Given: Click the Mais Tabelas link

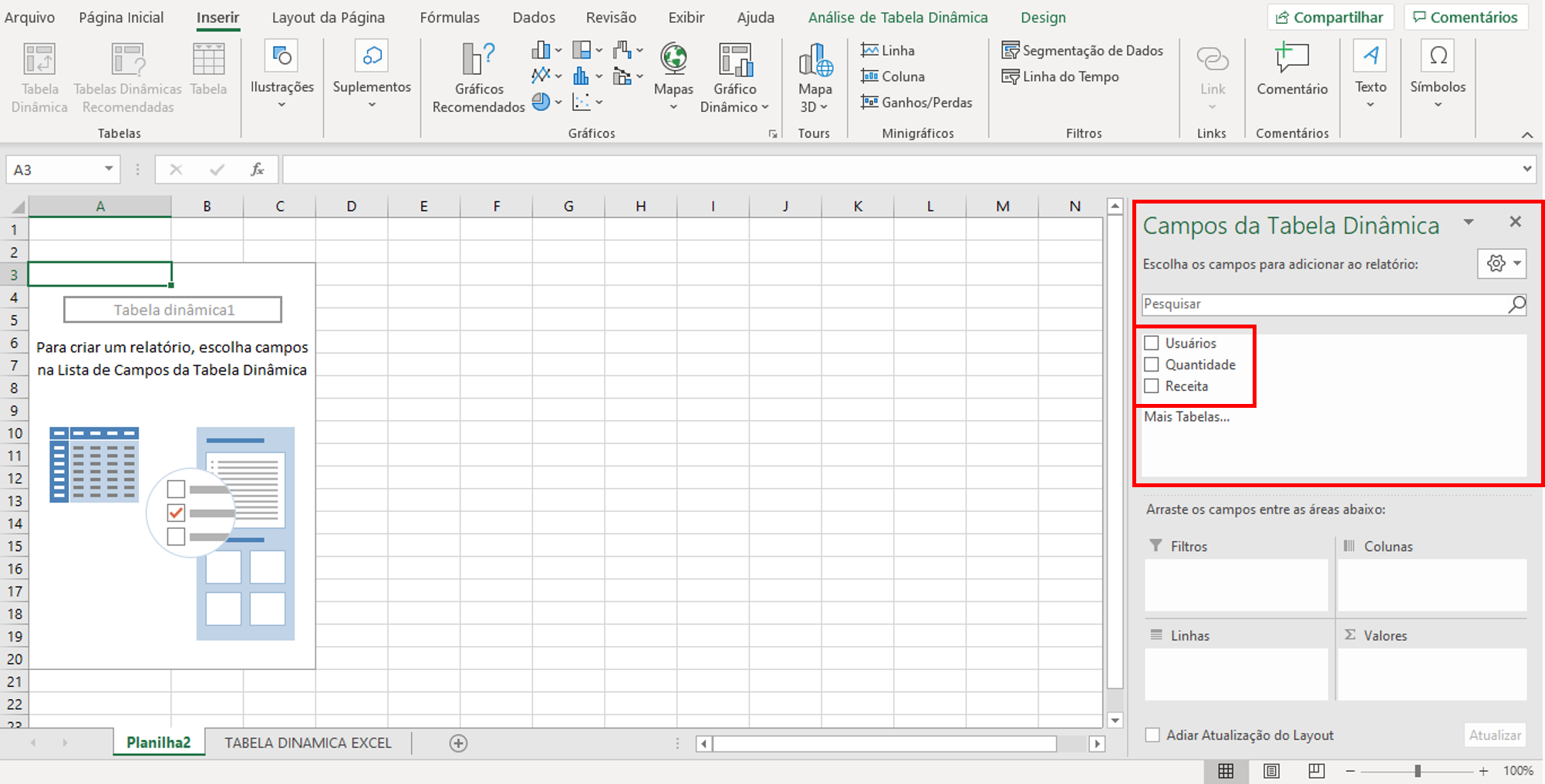Looking at the screenshot, I should pos(1186,417).
